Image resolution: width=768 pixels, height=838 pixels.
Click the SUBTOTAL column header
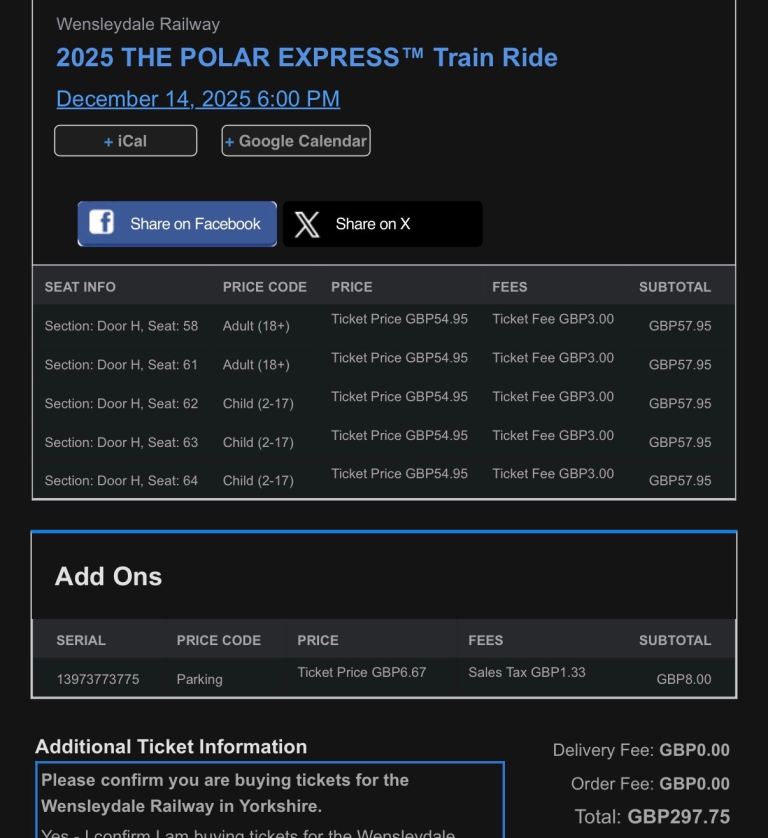click(x=676, y=286)
